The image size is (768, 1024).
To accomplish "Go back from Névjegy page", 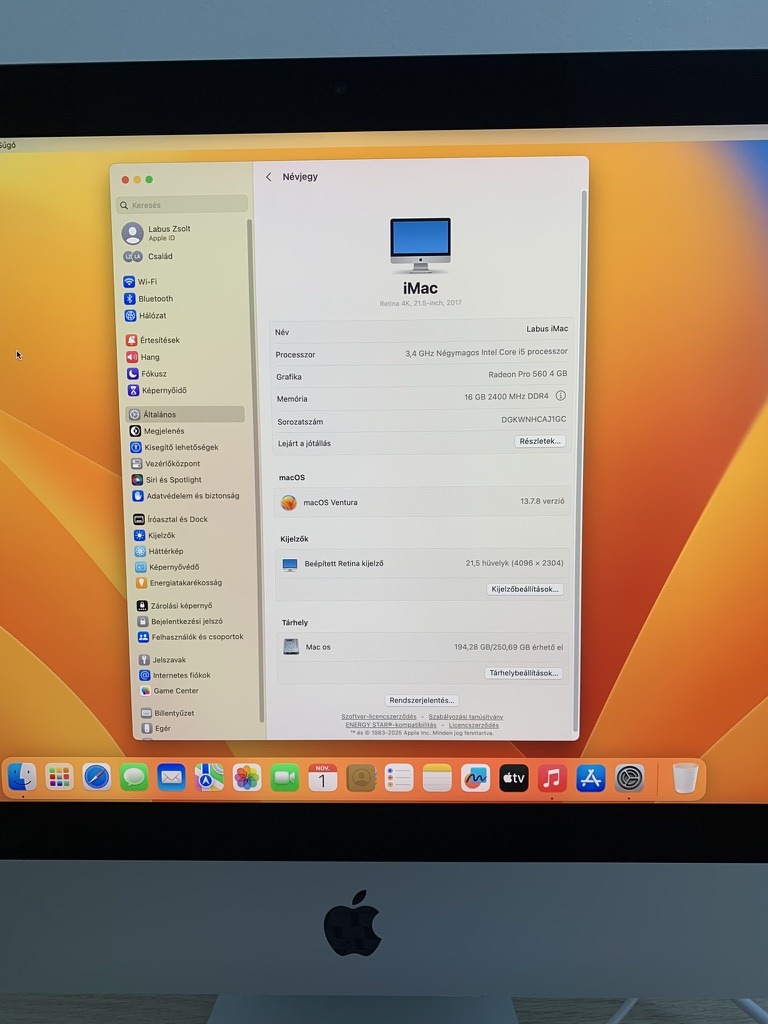I will [268, 177].
